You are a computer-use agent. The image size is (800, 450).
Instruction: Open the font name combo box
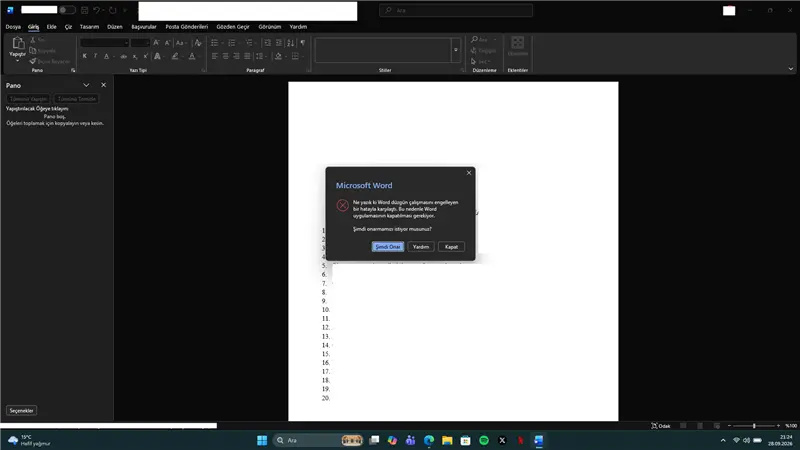[105, 43]
